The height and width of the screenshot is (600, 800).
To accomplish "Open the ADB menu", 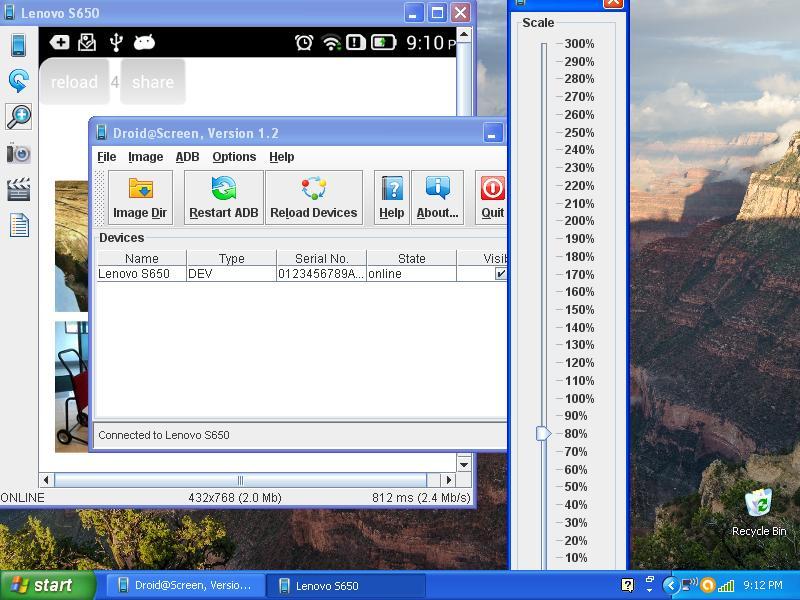I will point(187,157).
